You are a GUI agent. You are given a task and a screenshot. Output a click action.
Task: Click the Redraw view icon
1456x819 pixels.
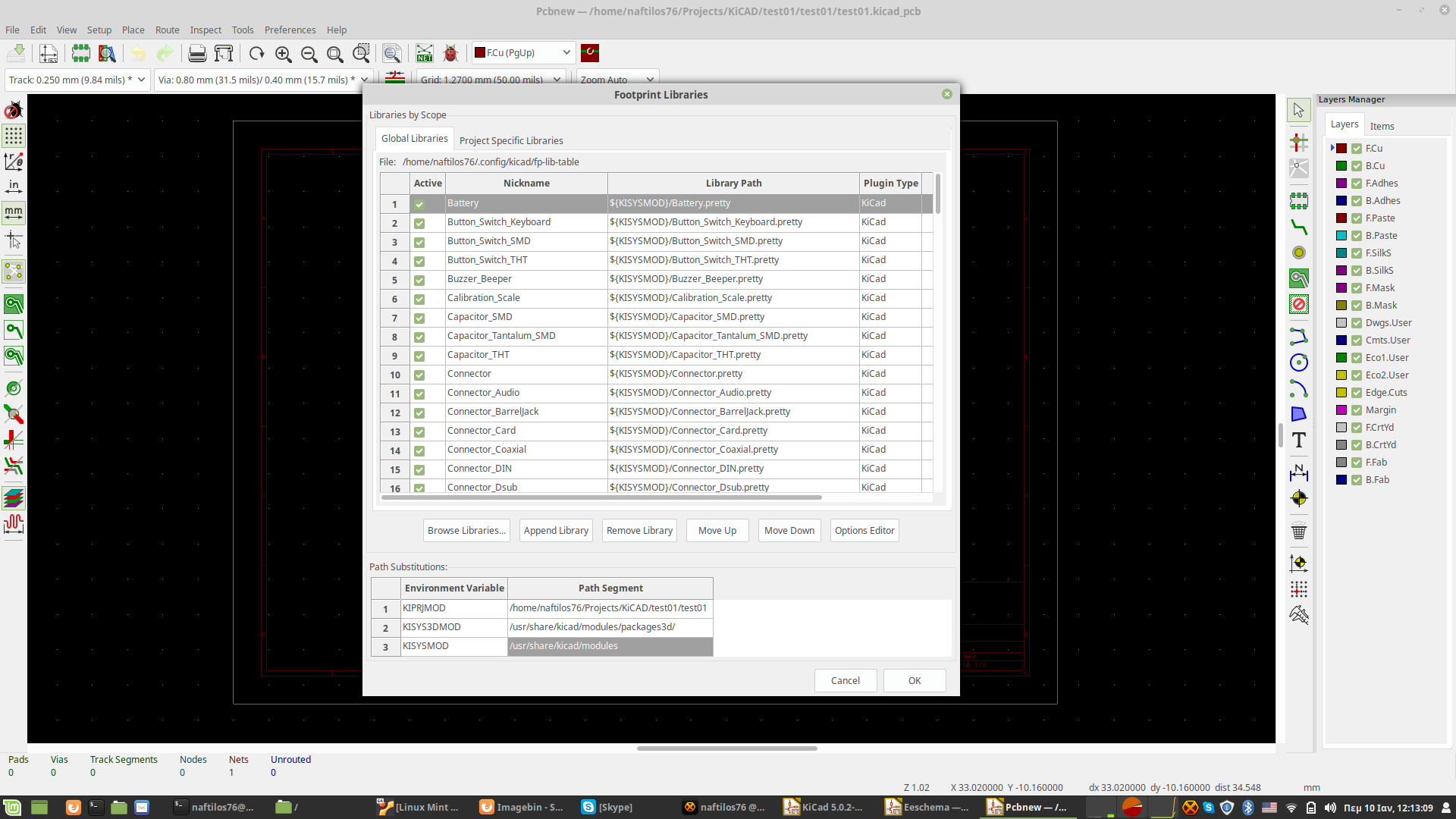point(257,53)
